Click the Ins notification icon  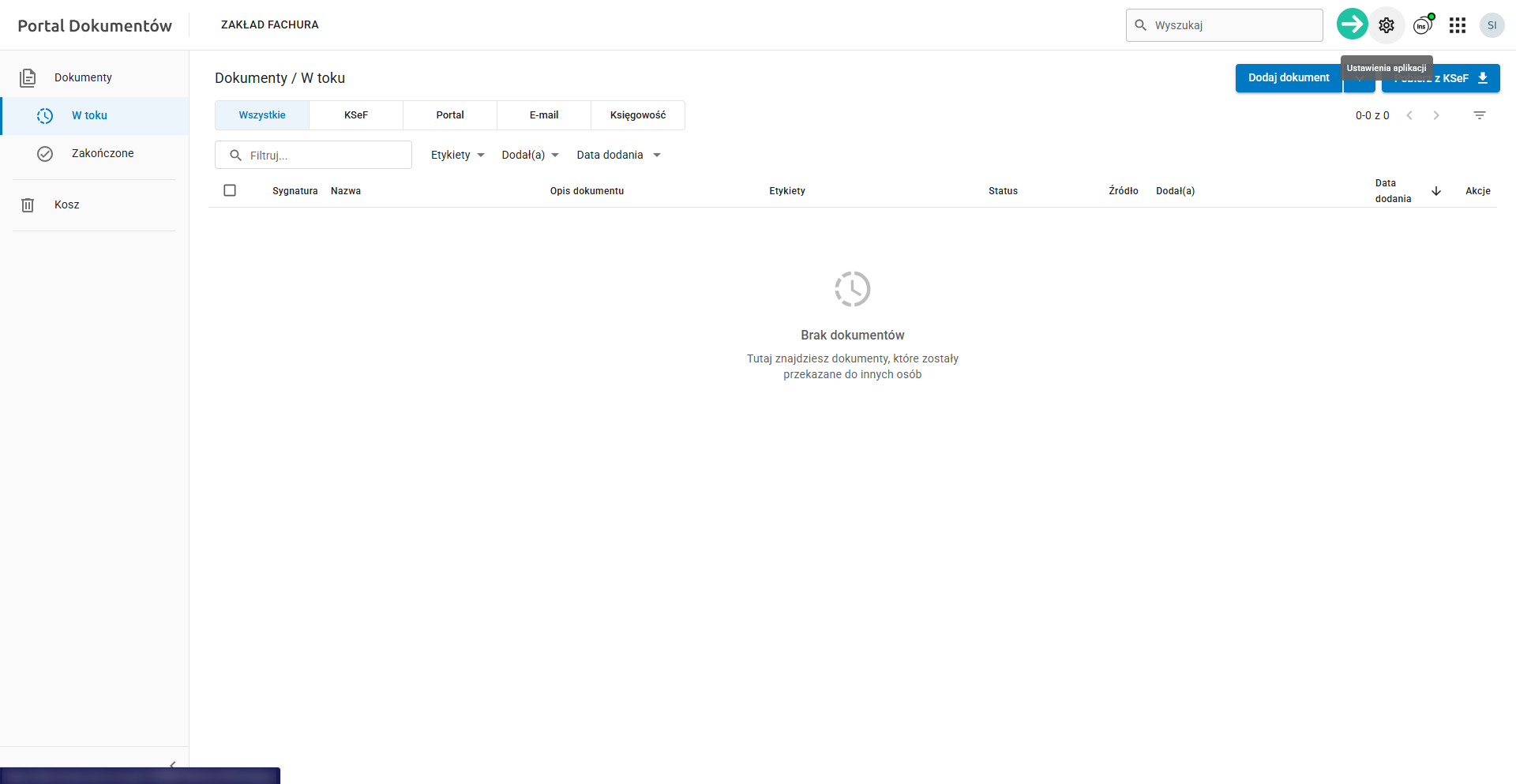click(x=1422, y=25)
